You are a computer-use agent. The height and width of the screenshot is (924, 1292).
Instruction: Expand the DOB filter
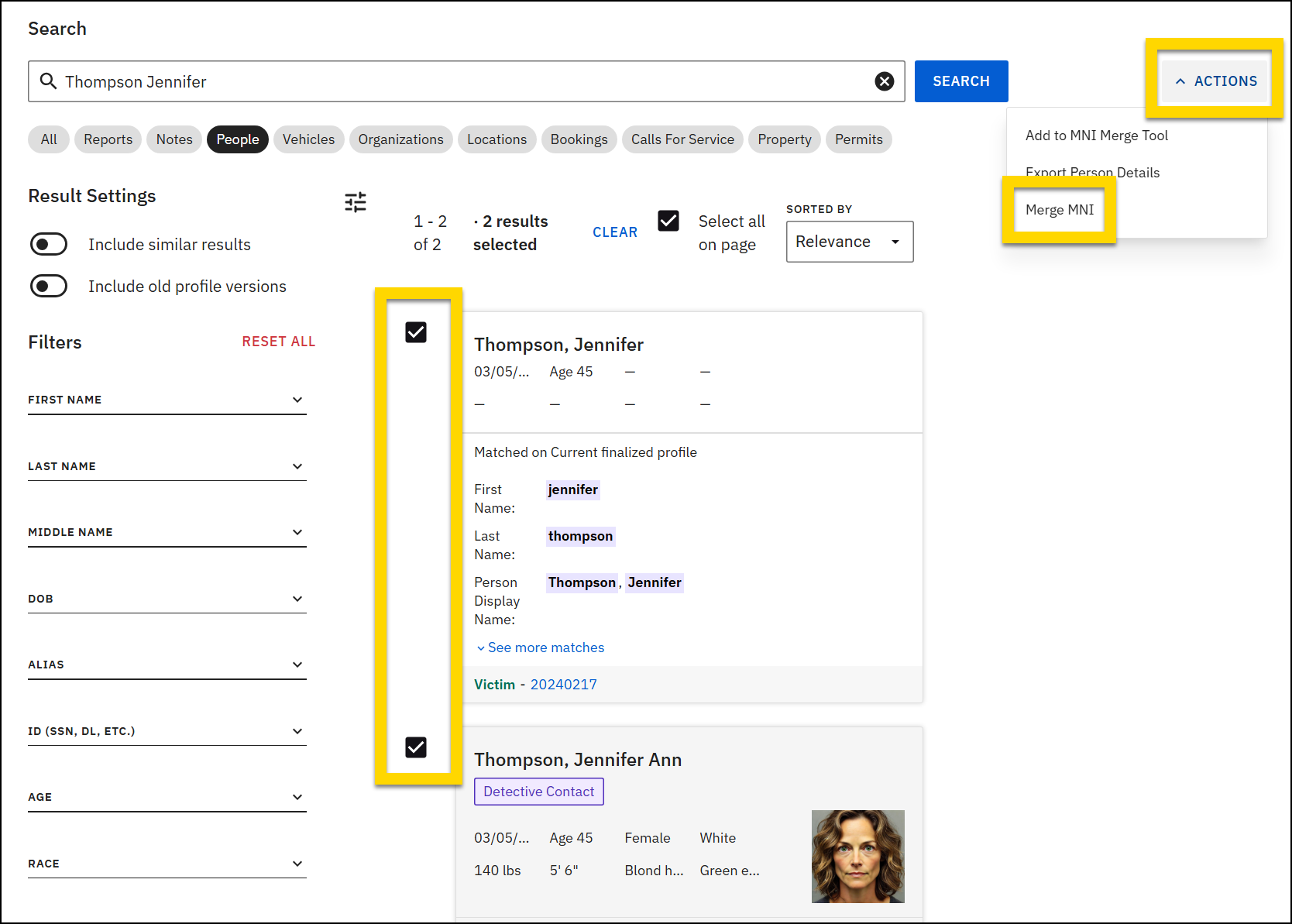pos(297,598)
